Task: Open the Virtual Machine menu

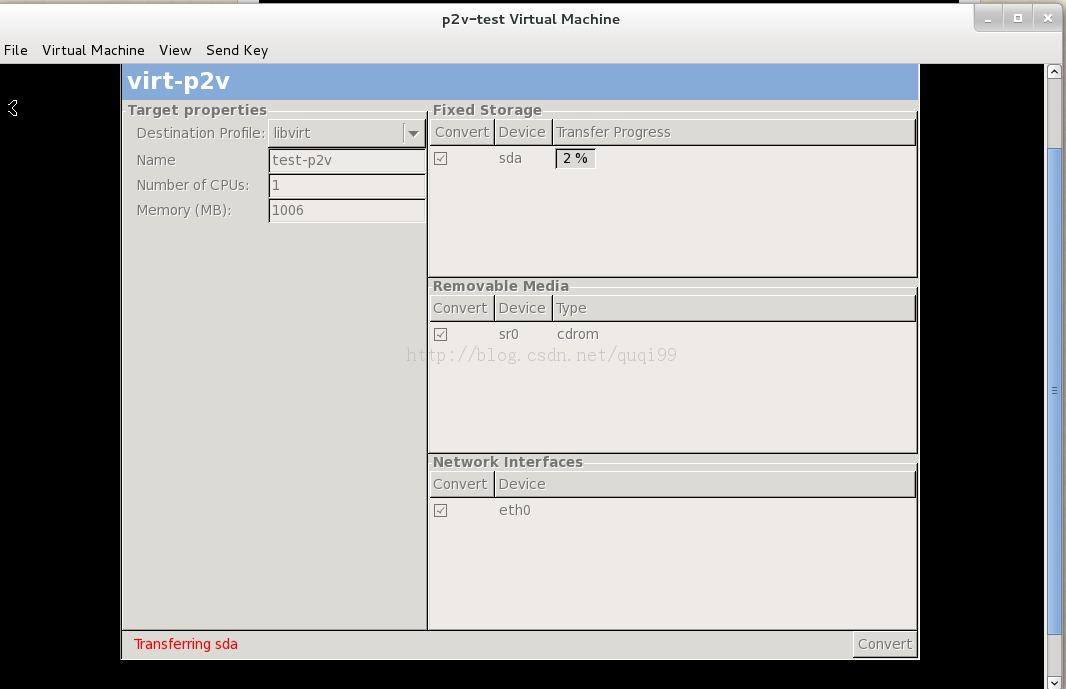Action: click(93, 50)
